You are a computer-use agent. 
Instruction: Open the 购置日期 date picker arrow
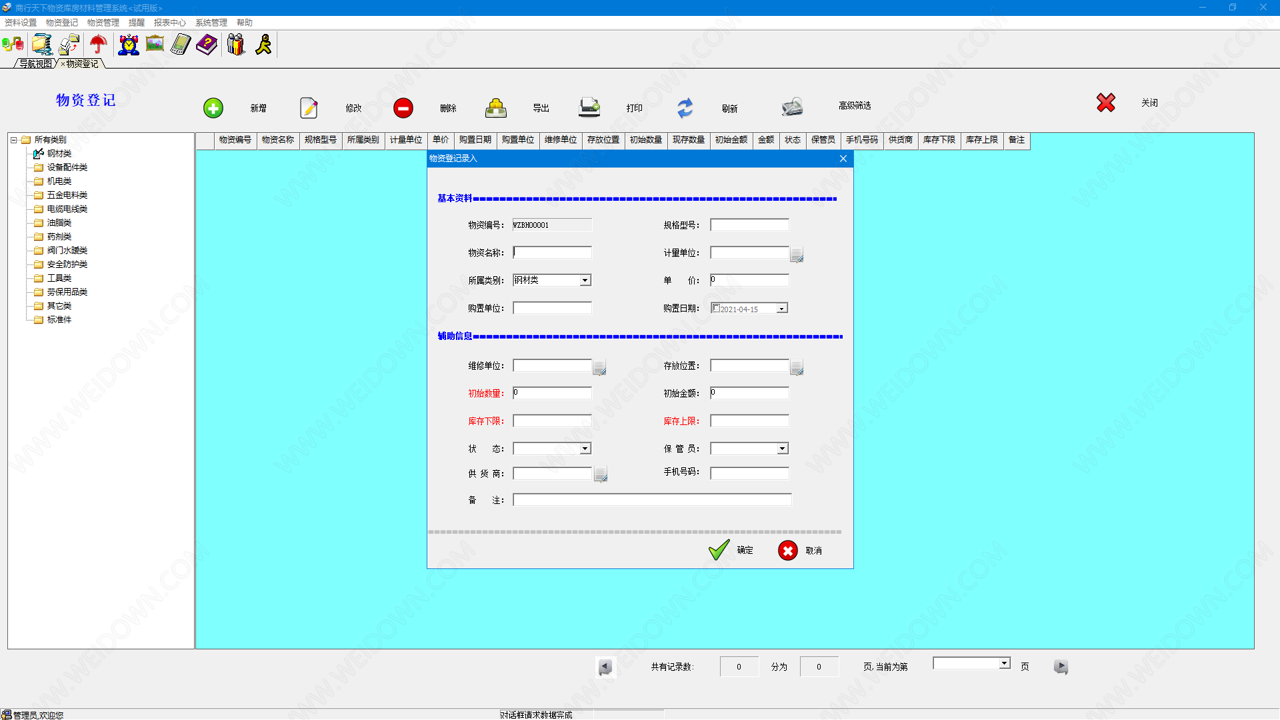point(782,308)
